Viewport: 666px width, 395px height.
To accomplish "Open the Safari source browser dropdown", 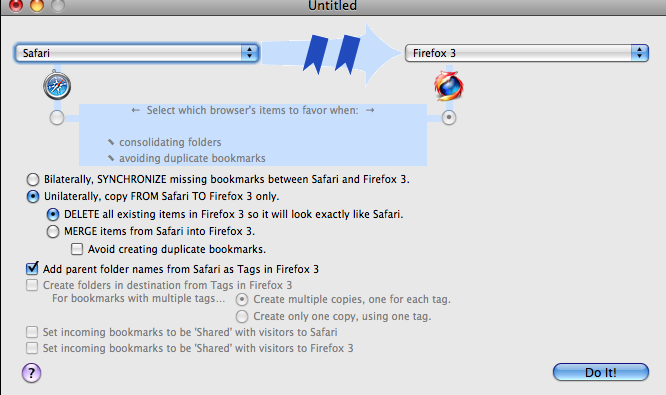I will click(x=137, y=53).
